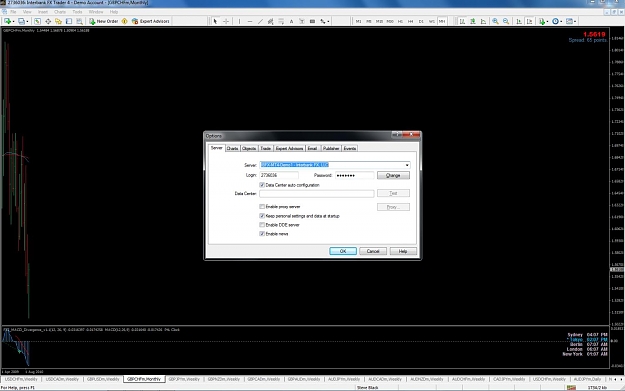The image size is (625, 391).
Task: Toggle the Chart Shift icon
Action: click(529, 21)
